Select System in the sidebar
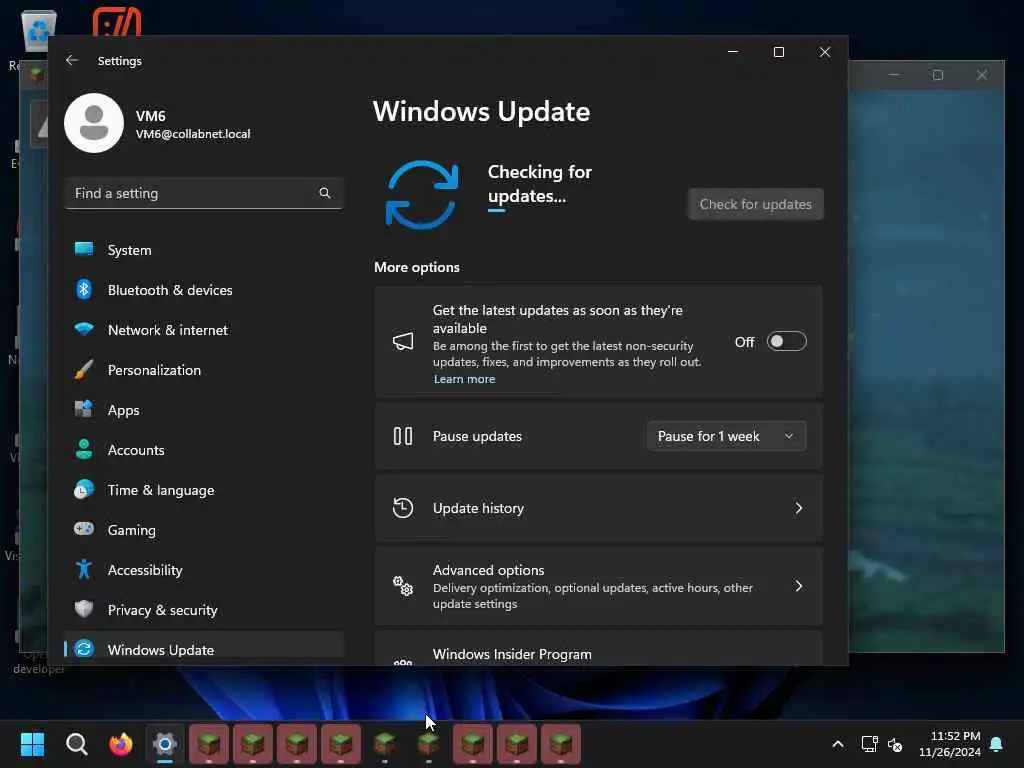This screenshot has width=1024, height=768. click(203, 249)
